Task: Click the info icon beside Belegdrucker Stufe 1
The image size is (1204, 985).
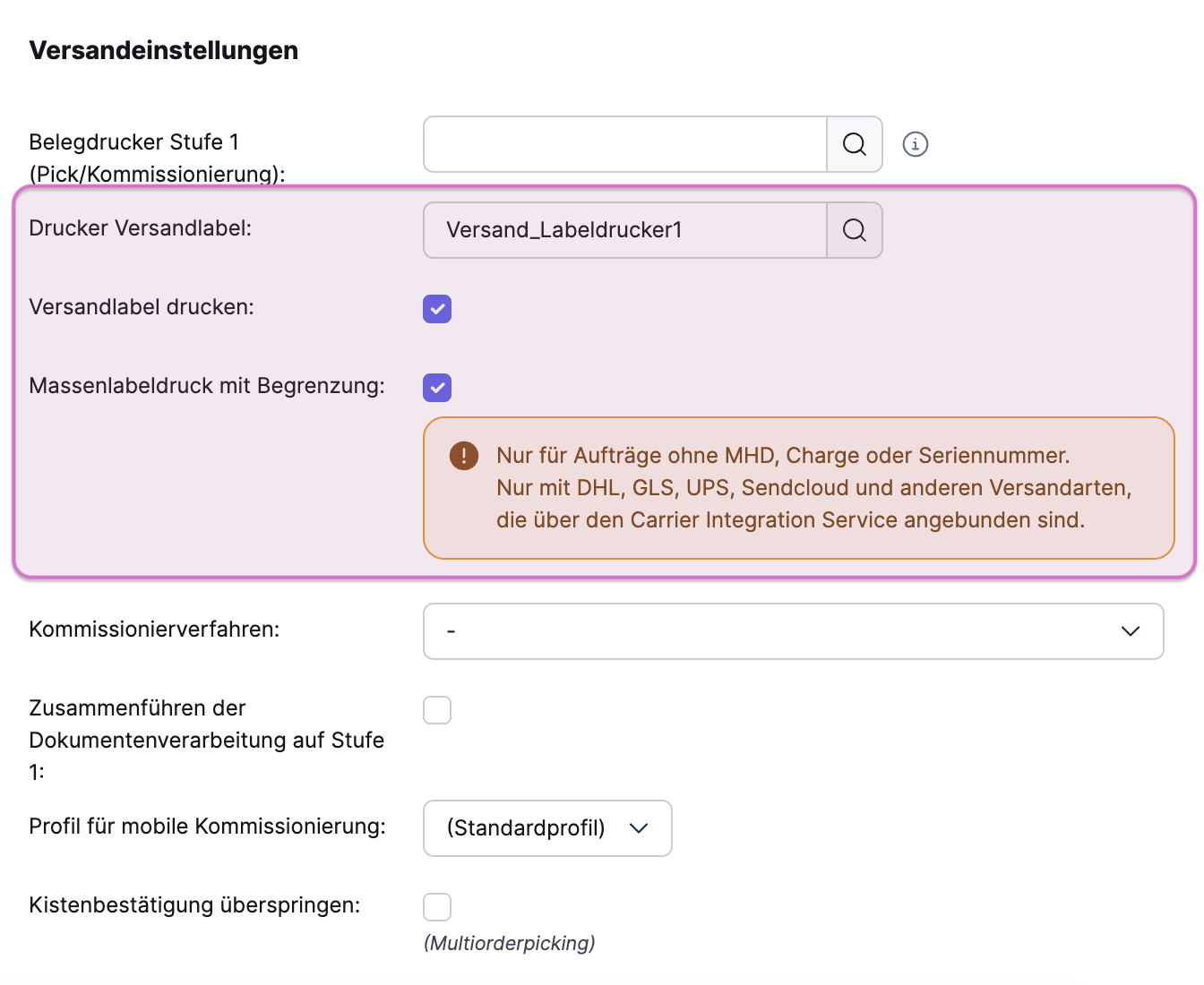Action: [x=915, y=144]
